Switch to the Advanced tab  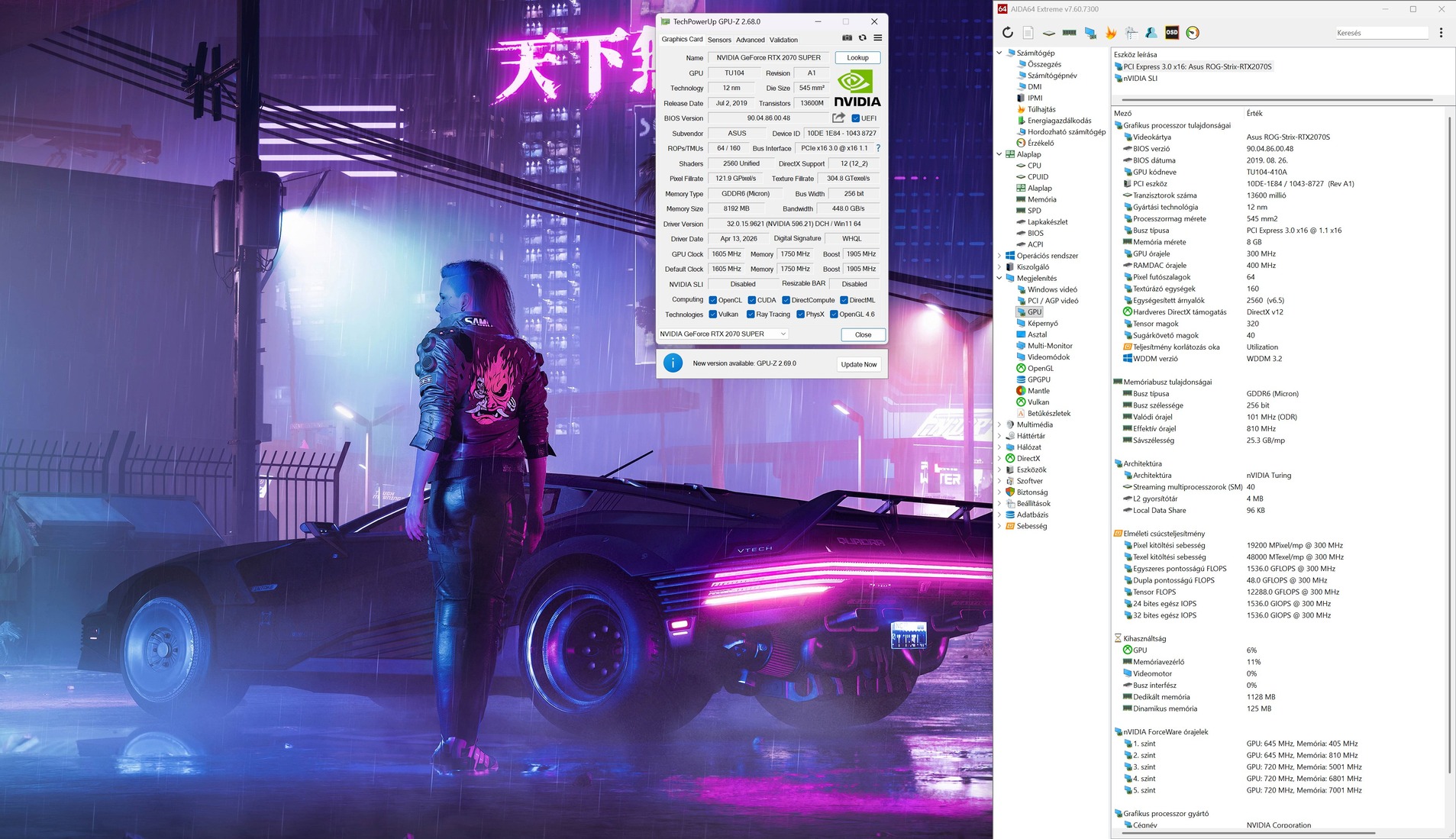[750, 40]
